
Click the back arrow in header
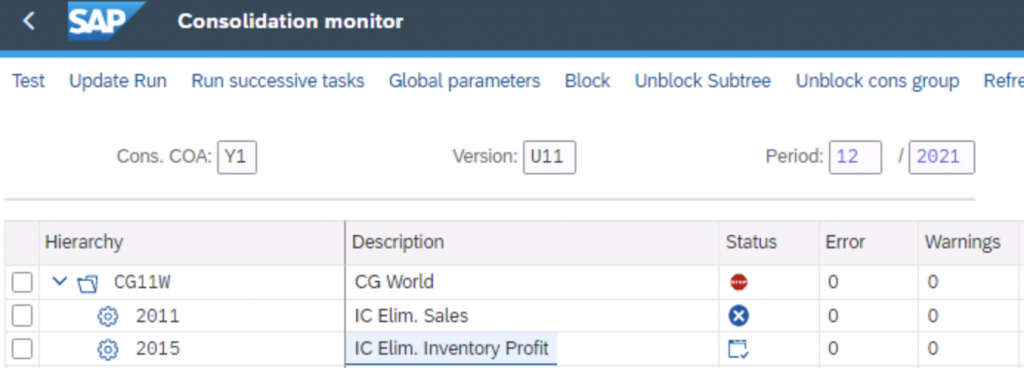tap(29, 22)
